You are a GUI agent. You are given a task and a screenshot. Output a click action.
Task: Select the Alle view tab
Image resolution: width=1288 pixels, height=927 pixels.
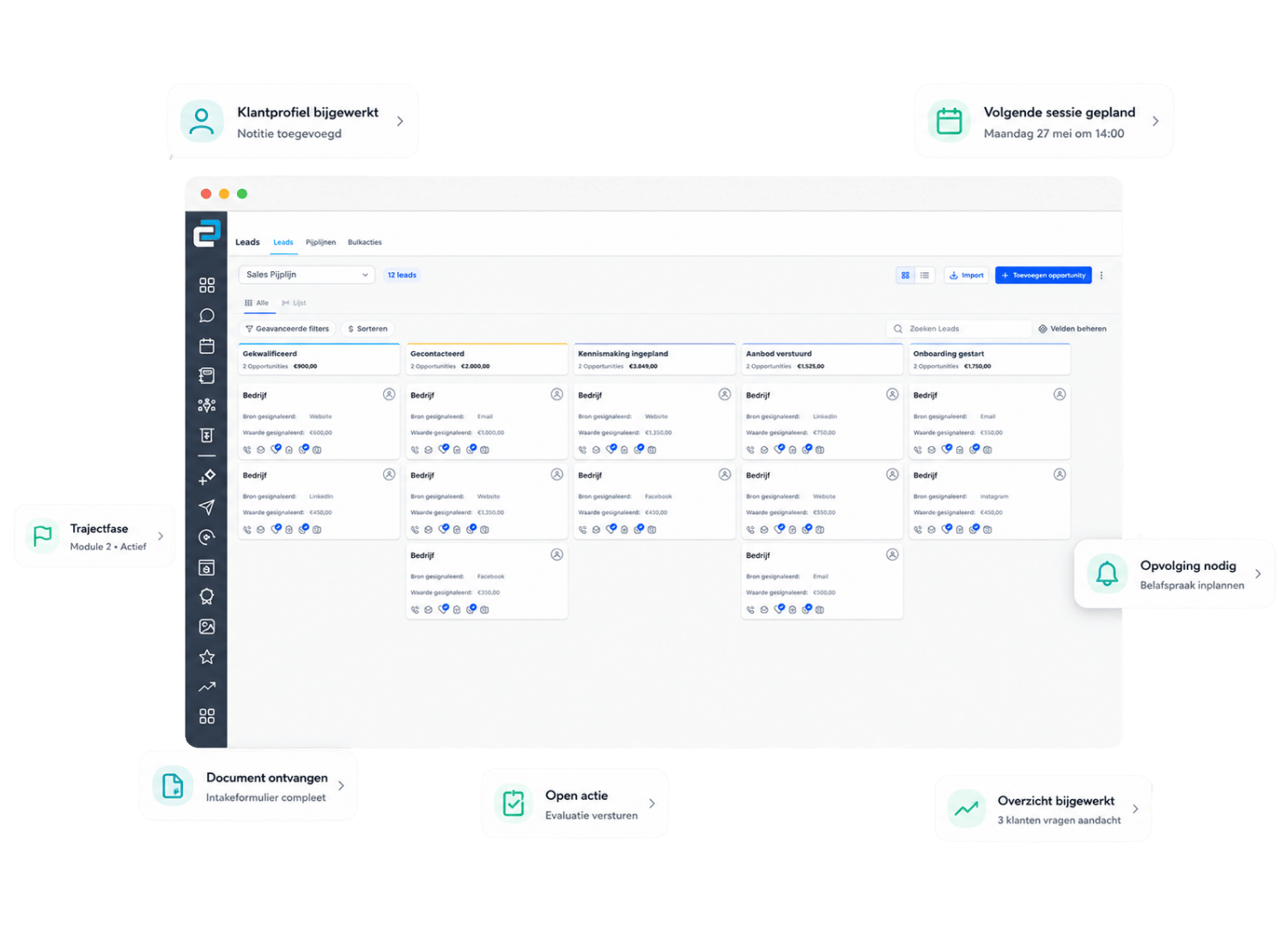(x=257, y=303)
